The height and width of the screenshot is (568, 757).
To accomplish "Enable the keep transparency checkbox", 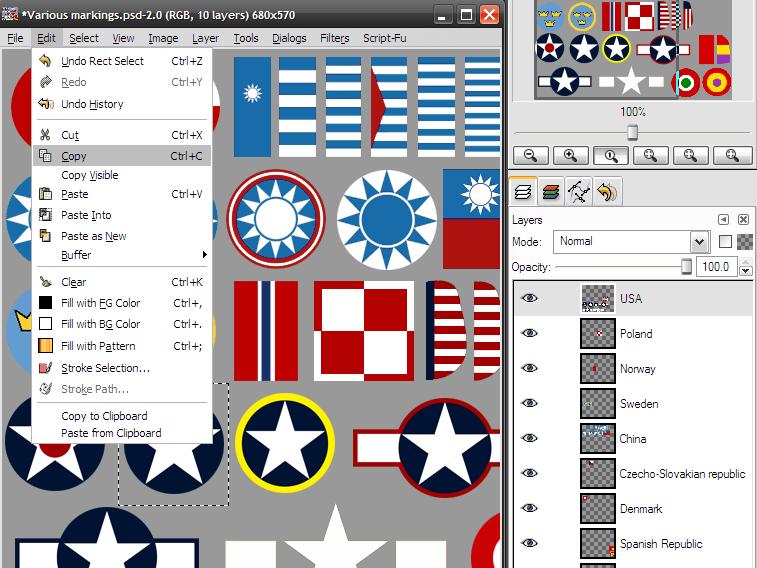I will click(x=725, y=241).
